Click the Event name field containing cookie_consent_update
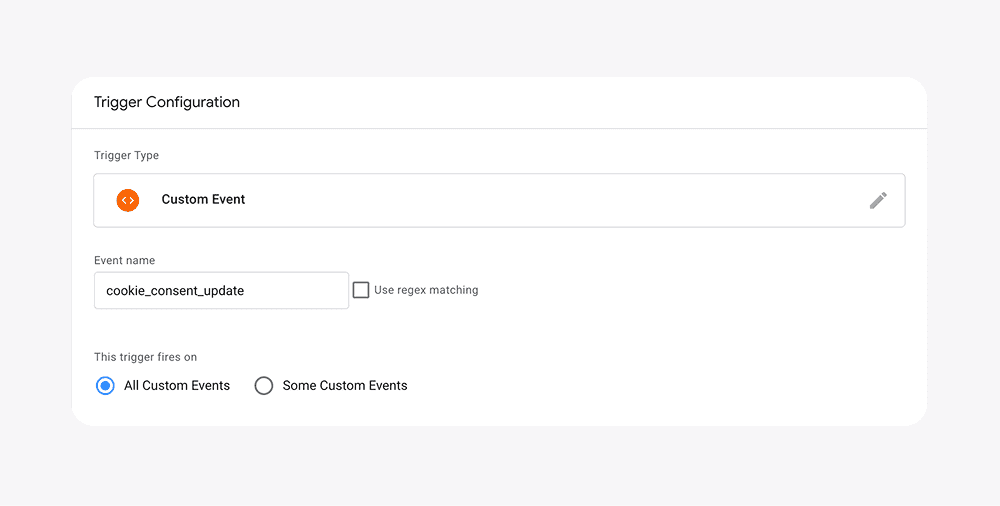 point(221,290)
